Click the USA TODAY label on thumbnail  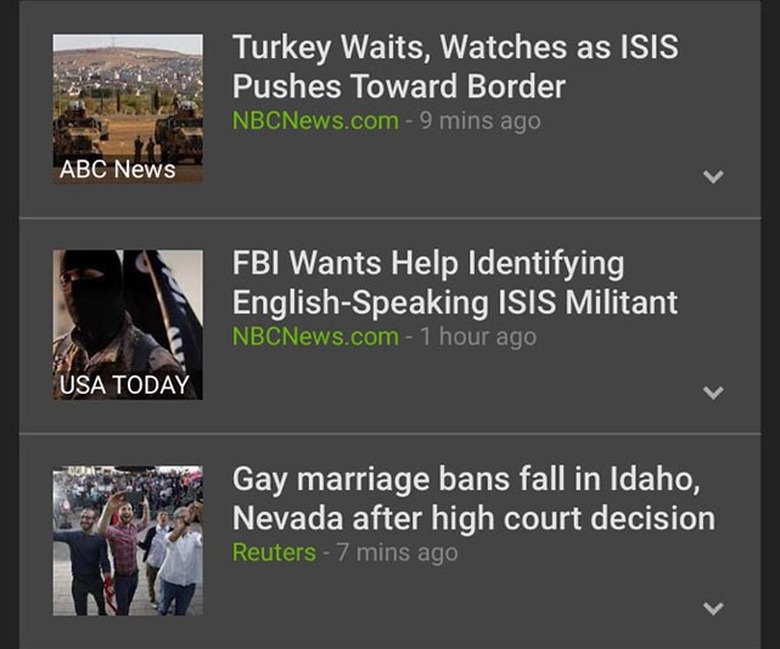(x=124, y=385)
